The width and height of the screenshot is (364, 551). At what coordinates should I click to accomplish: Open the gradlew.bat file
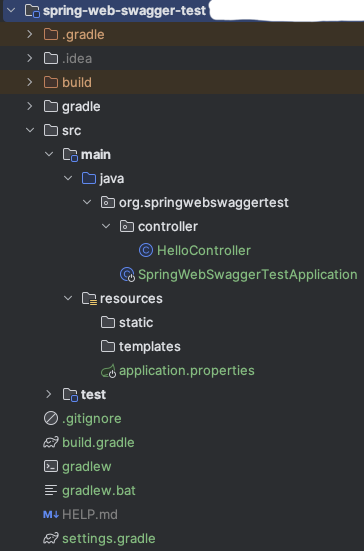pyautogui.click(x=99, y=491)
